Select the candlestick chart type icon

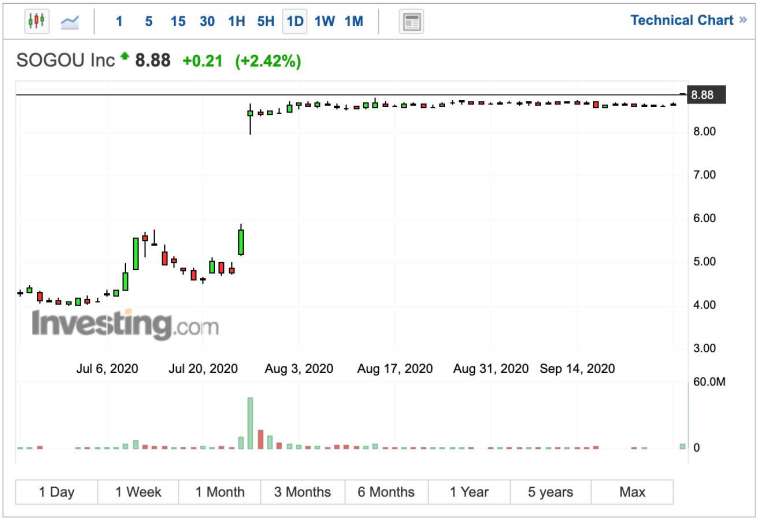pos(37,21)
